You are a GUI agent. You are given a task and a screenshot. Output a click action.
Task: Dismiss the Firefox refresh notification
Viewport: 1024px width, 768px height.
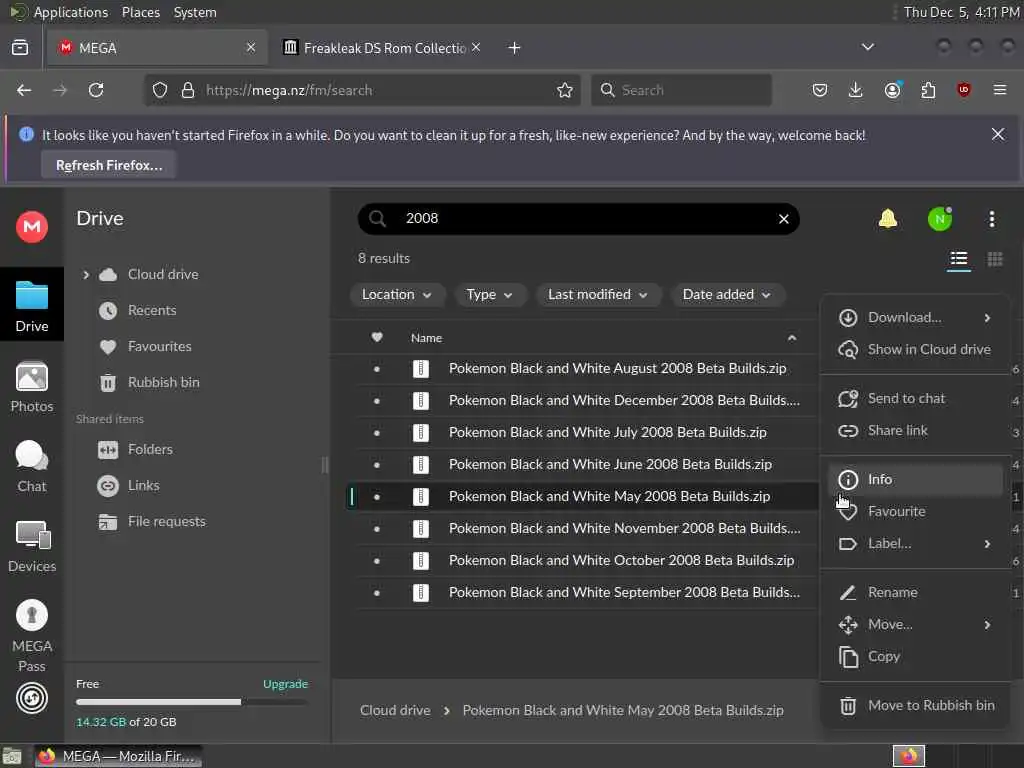pos(998,135)
